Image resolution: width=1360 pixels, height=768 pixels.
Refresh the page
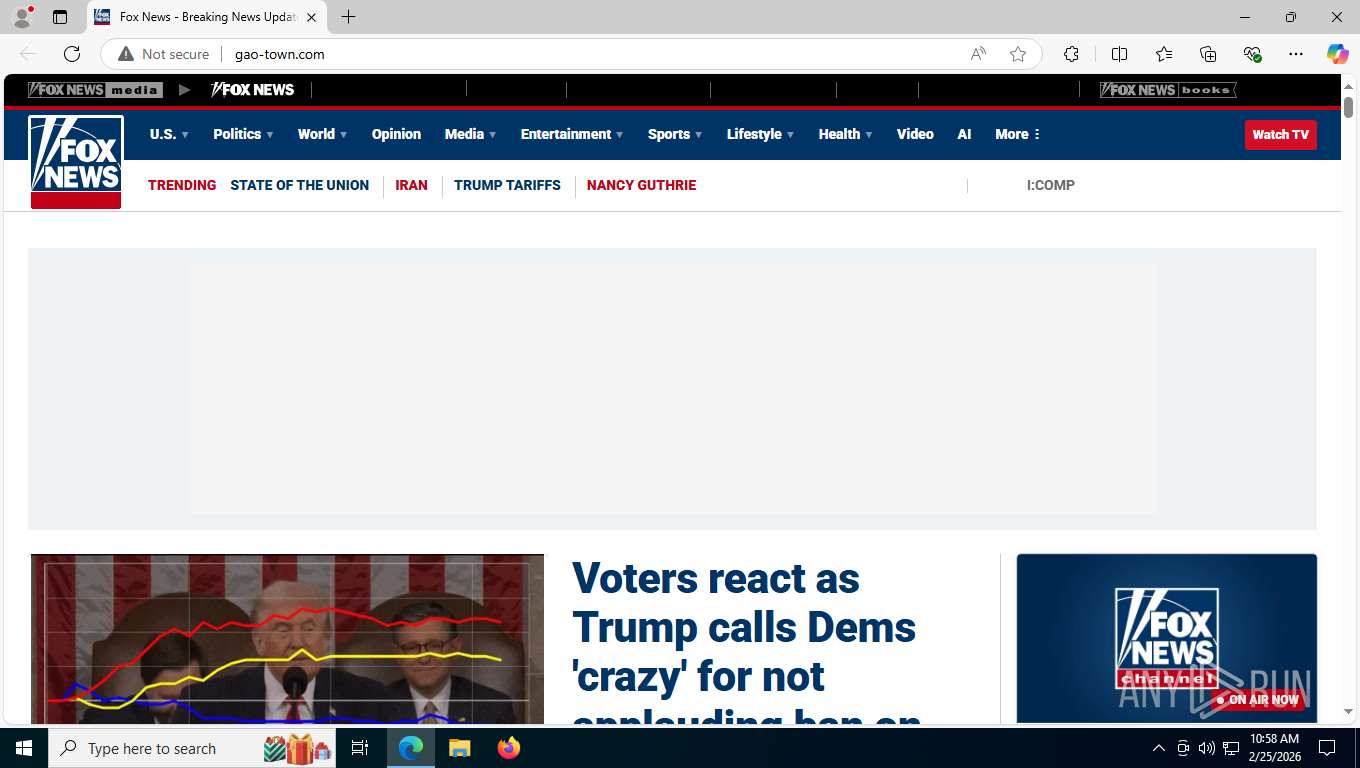72,54
